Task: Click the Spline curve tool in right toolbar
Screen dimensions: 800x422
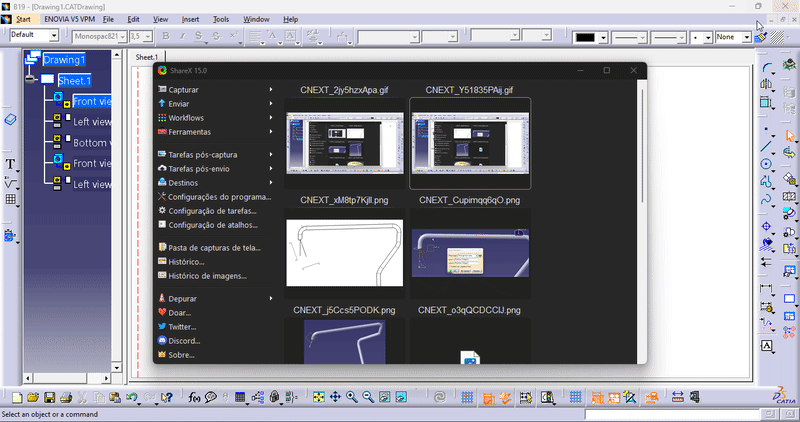Action: click(x=766, y=198)
